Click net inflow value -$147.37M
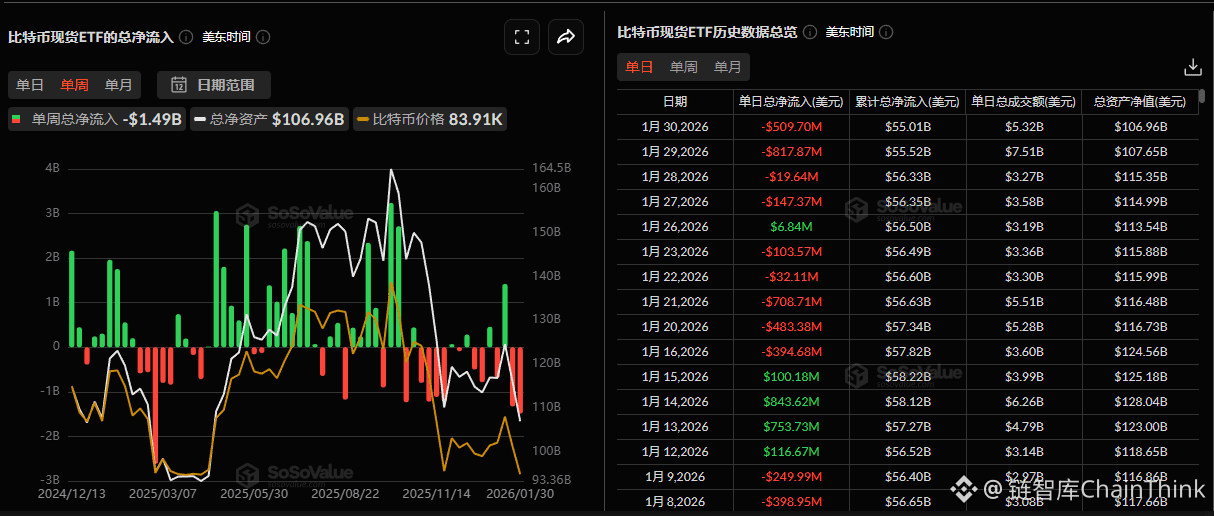 pyautogui.click(x=791, y=202)
